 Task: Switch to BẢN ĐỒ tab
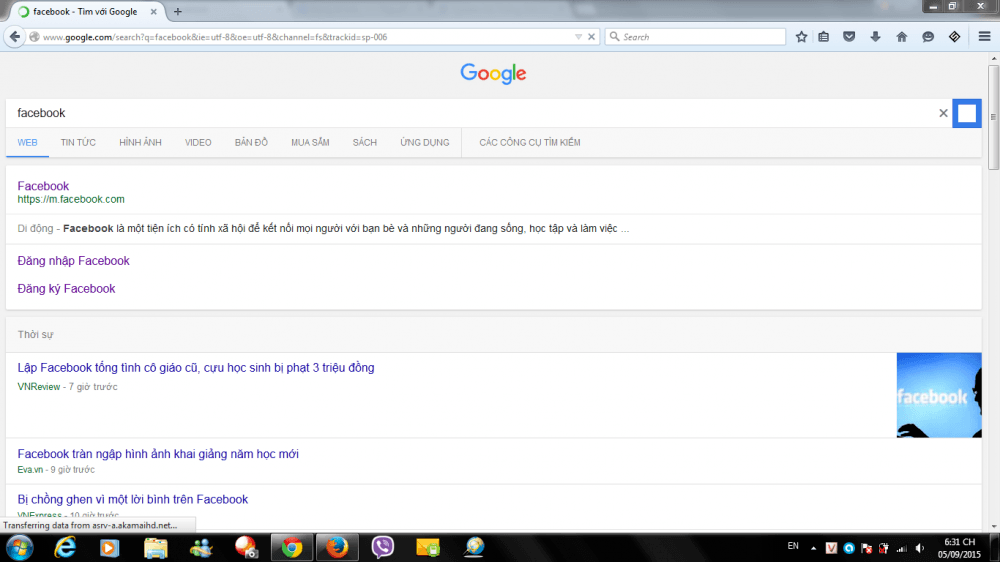tap(251, 142)
